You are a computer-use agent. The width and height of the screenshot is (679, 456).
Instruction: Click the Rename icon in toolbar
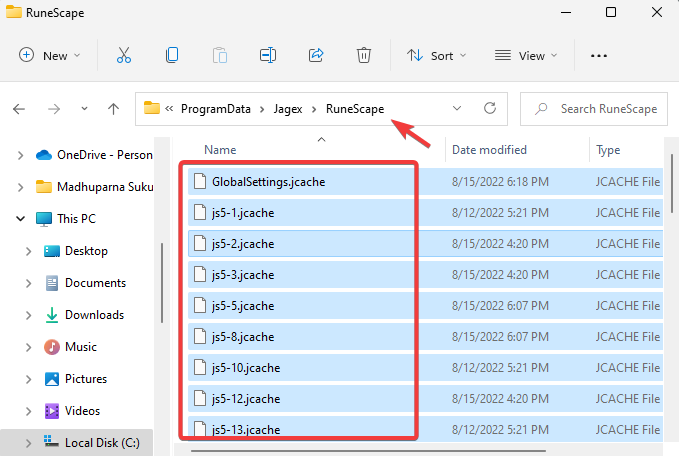click(x=268, y=55)
